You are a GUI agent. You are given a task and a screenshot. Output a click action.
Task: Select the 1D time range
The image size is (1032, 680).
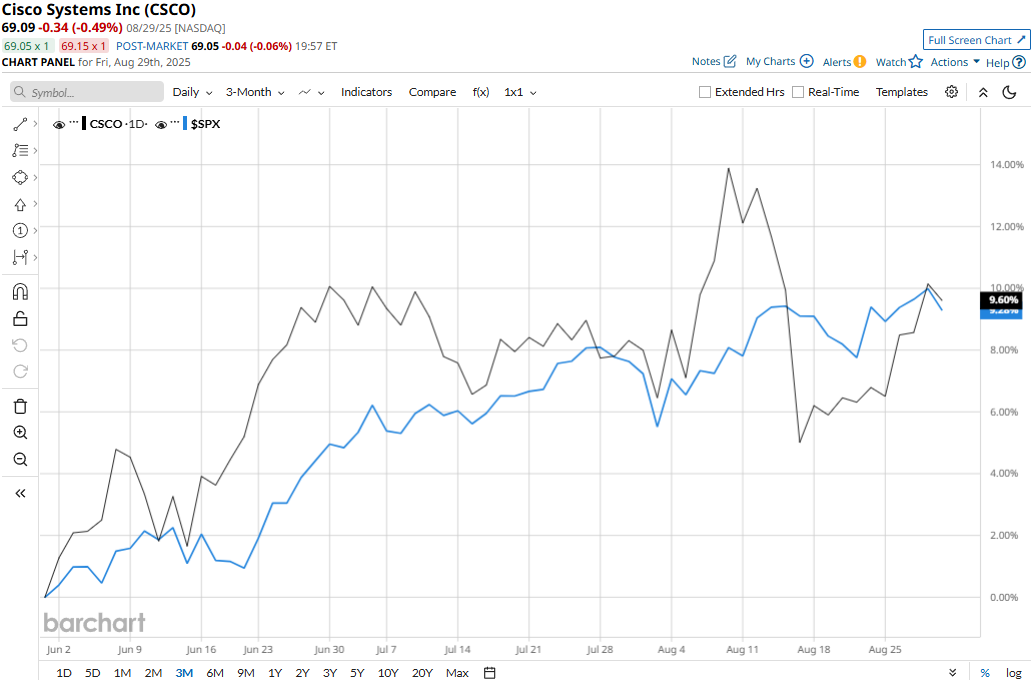point(64,673)
